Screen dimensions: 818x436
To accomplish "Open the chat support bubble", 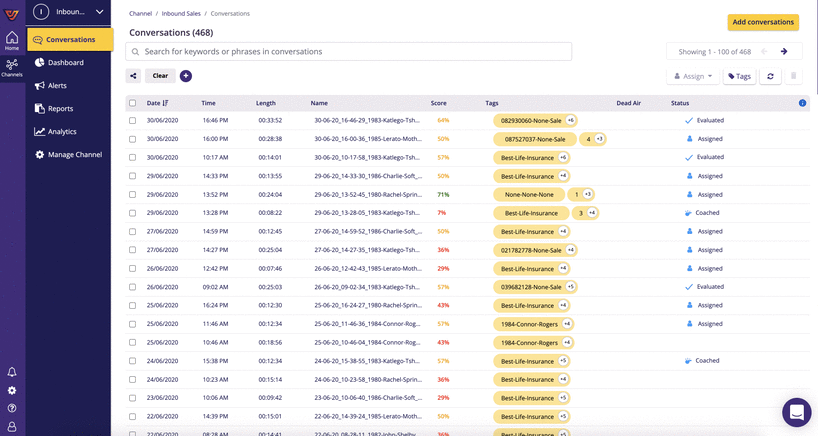I will (797, 412).
